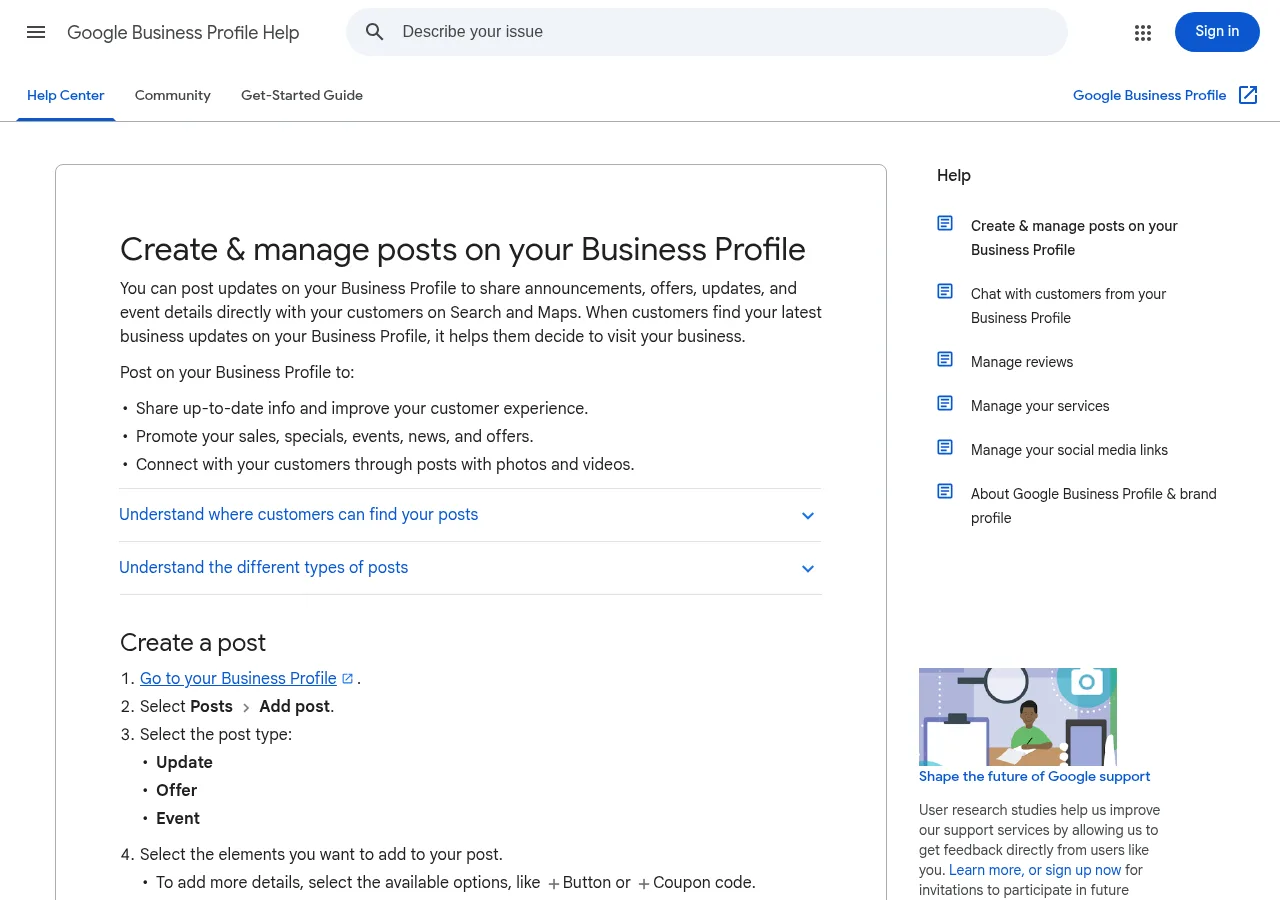Click the Google Business Profile Help title
The height and width of the screenshot is (900, 1280).
[183, 33]
